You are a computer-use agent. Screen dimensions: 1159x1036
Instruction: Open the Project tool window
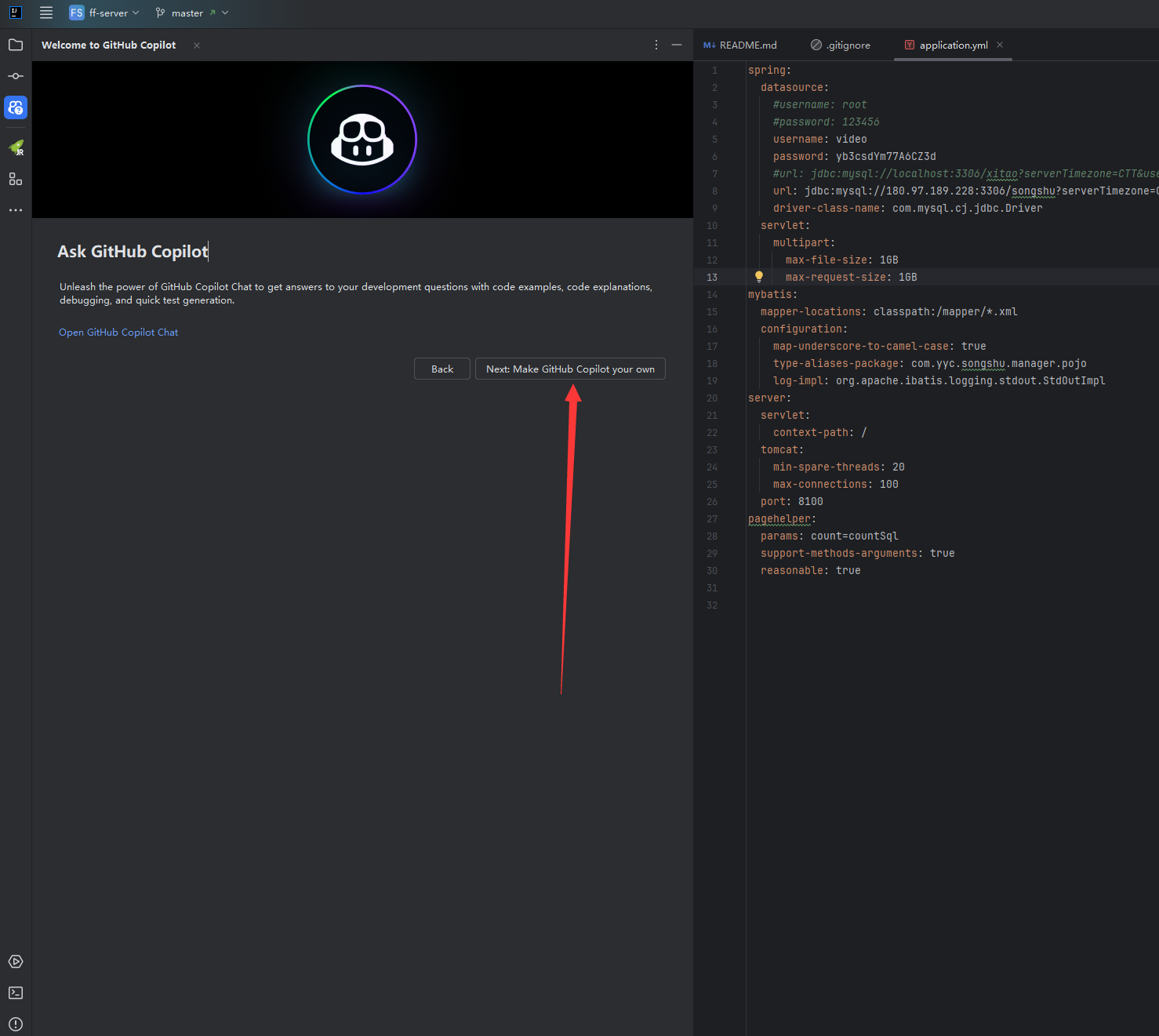click(x=16, y=45)
